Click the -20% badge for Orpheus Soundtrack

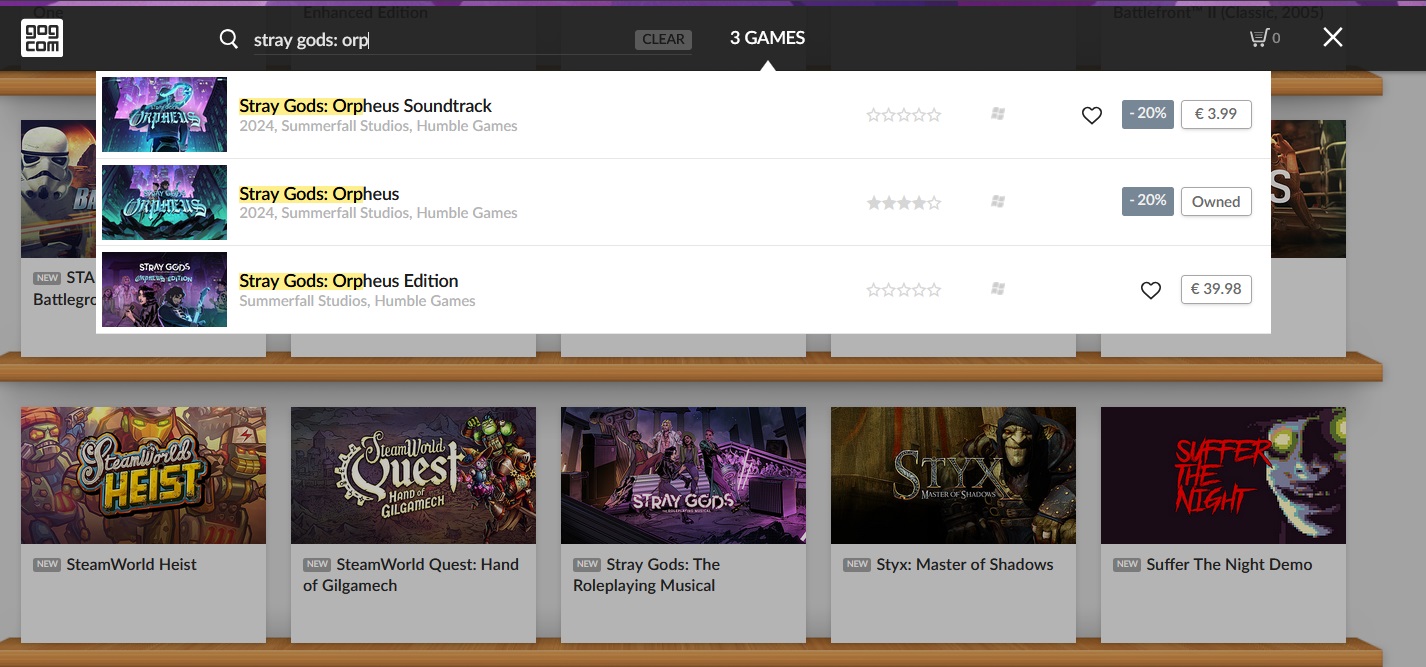pos(1148,114)
